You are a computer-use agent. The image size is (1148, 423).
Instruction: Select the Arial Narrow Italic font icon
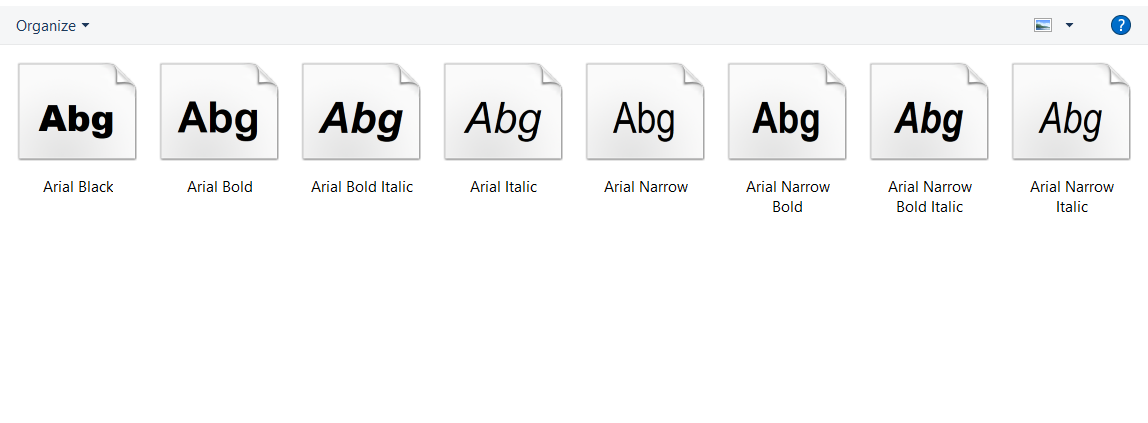pos(1071,112)
